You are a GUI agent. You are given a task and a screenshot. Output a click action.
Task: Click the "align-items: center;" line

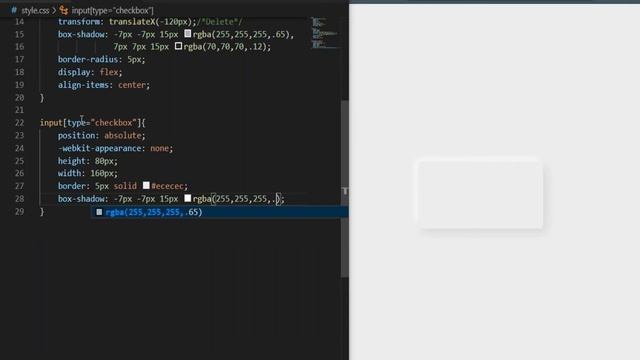point(104,85)
